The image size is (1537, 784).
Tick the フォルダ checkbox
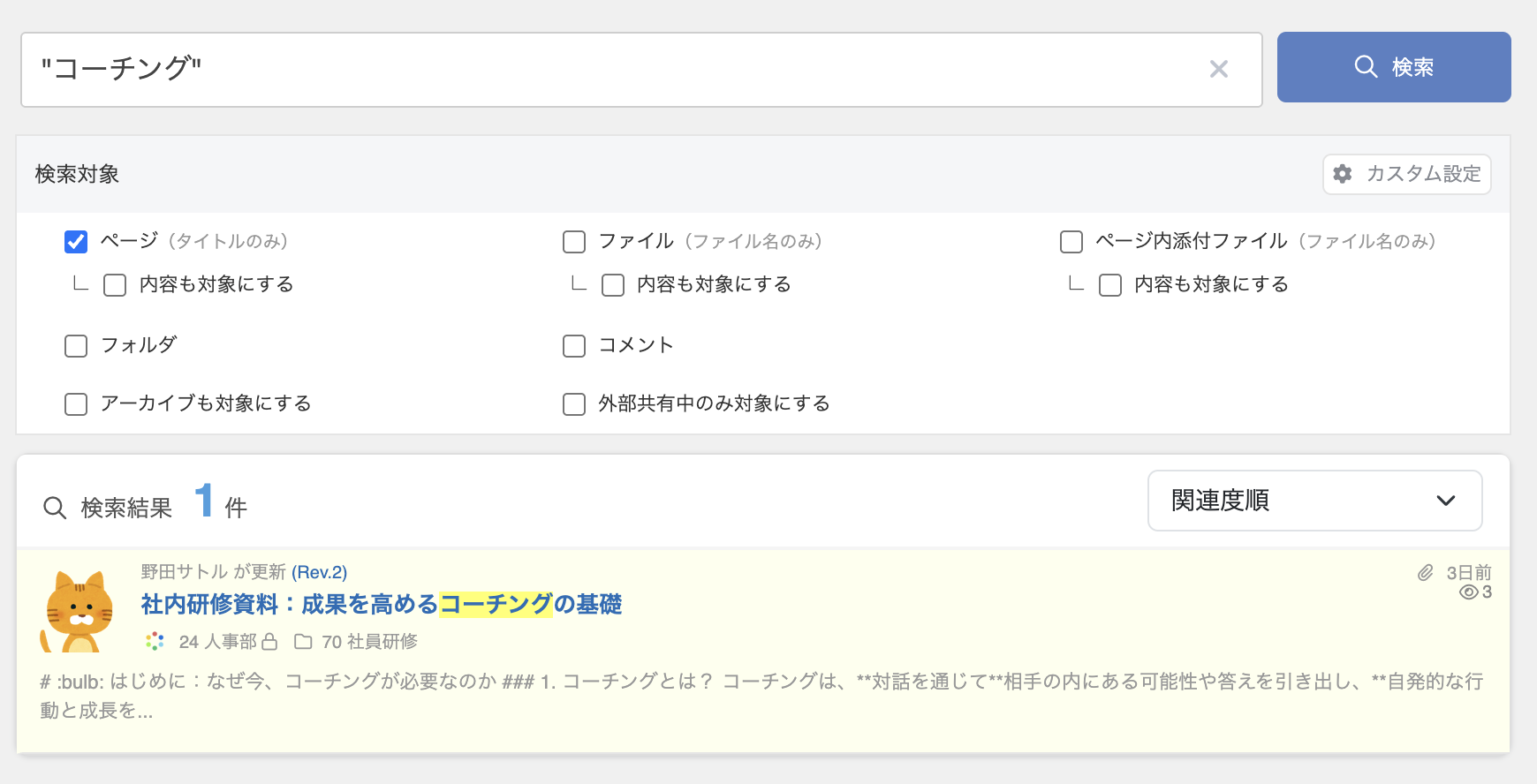click(76, 346)
